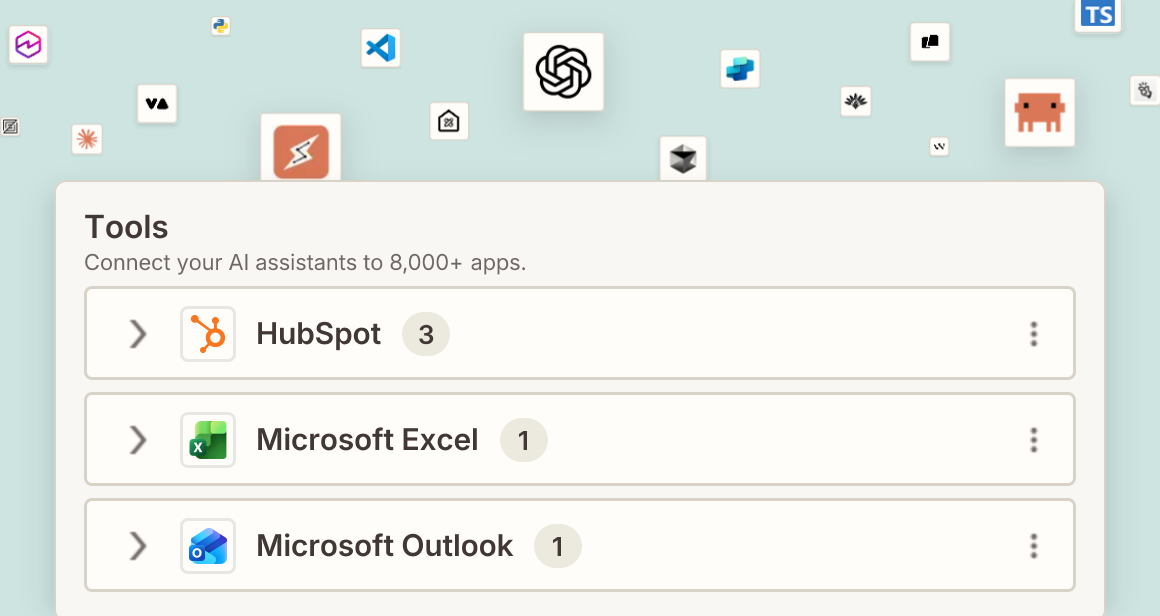1160x616 pixels.
Task: Click the HubSpot sprocket logo
Action: (208, 334)
